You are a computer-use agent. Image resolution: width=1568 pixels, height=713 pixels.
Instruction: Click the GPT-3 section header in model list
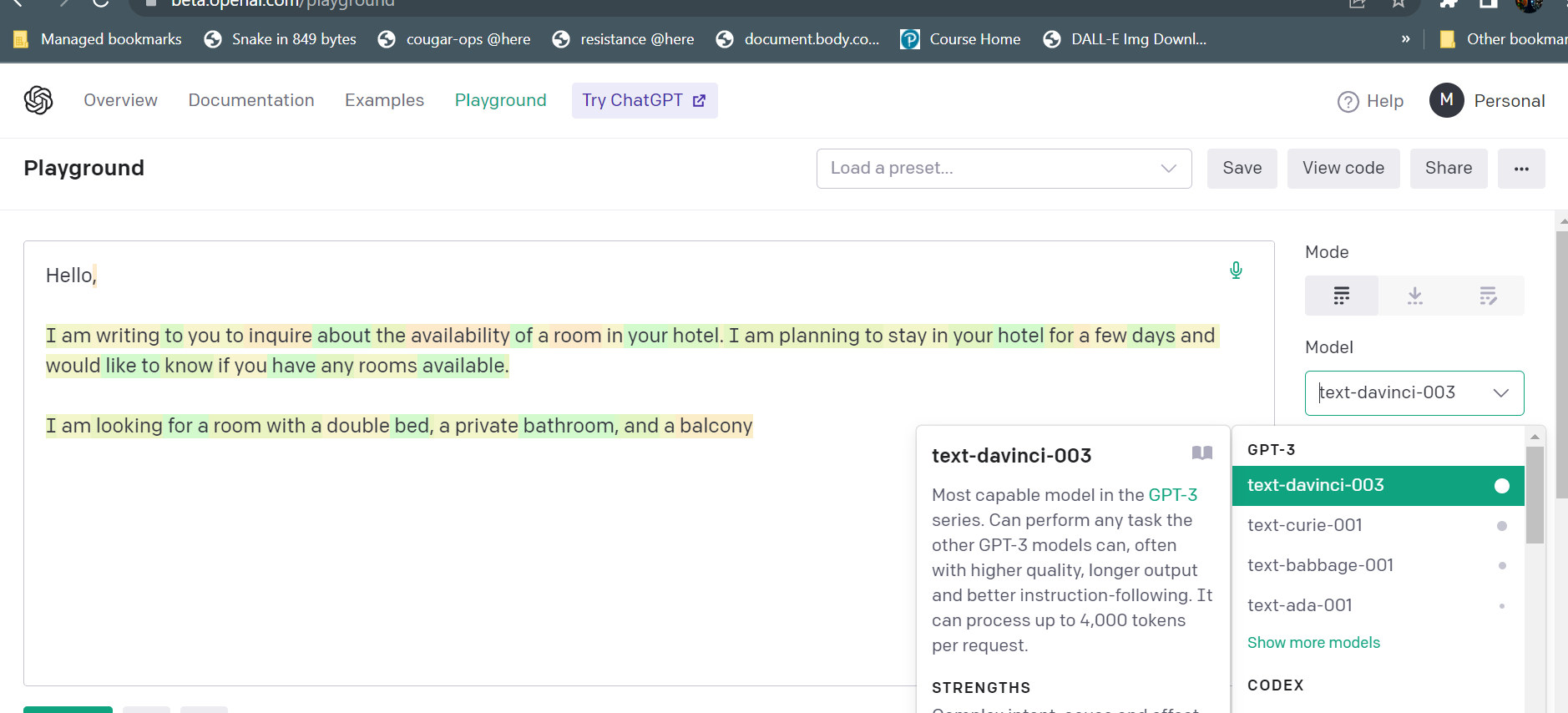[1272, 450]
